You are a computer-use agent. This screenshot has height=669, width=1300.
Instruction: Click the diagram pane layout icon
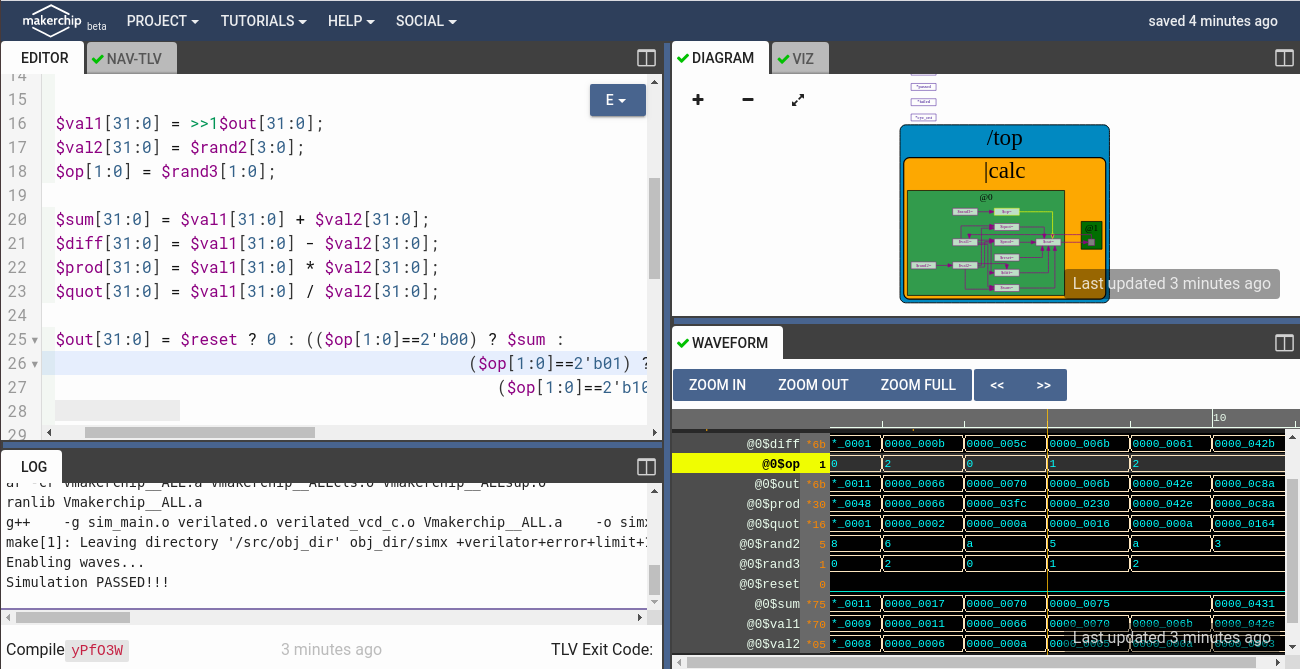tap(1284, 58)
